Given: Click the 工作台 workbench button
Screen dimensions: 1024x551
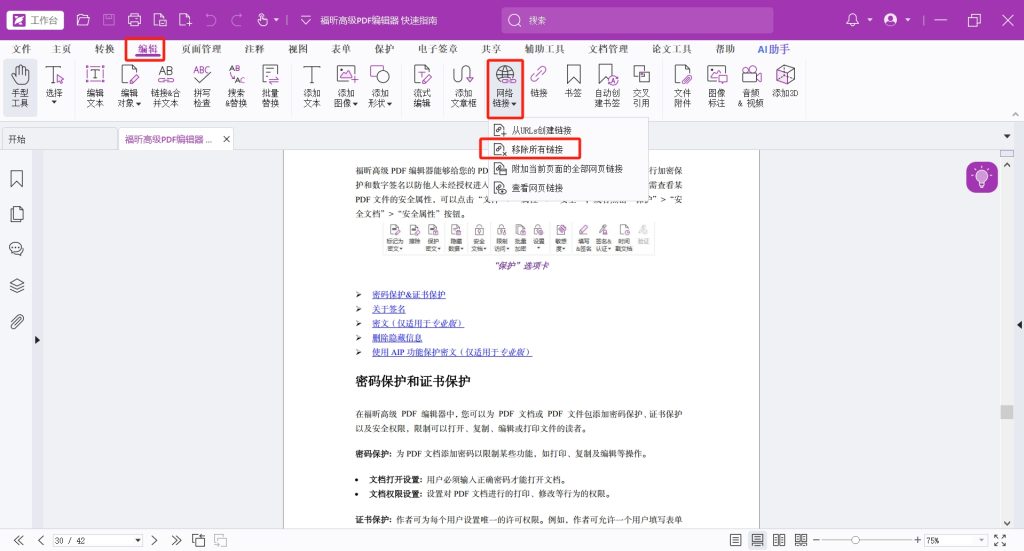Looking at the screenshot, I should [36, 20].
